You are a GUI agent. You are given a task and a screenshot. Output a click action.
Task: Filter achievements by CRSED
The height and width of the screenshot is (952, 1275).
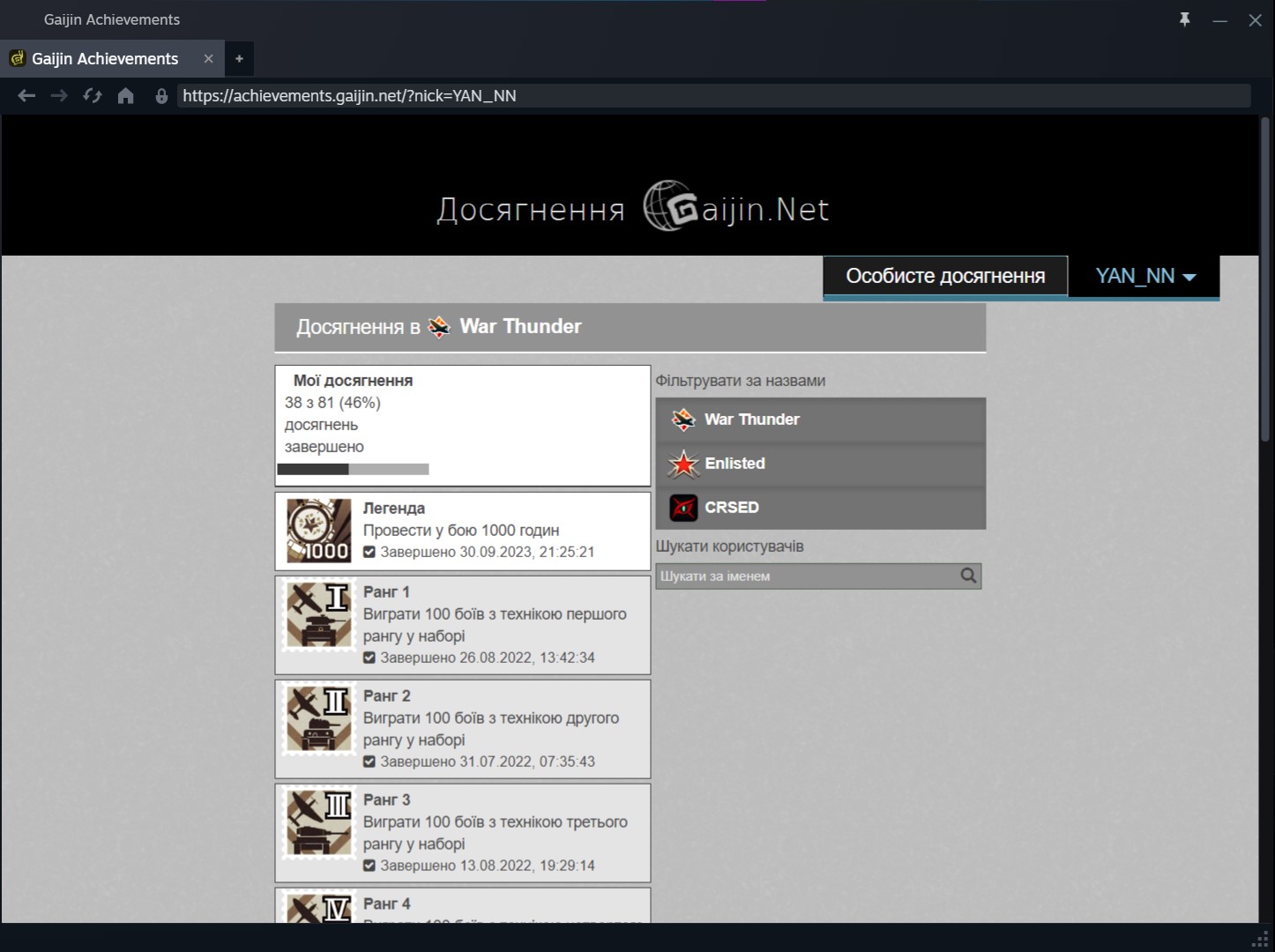point(820,508)
